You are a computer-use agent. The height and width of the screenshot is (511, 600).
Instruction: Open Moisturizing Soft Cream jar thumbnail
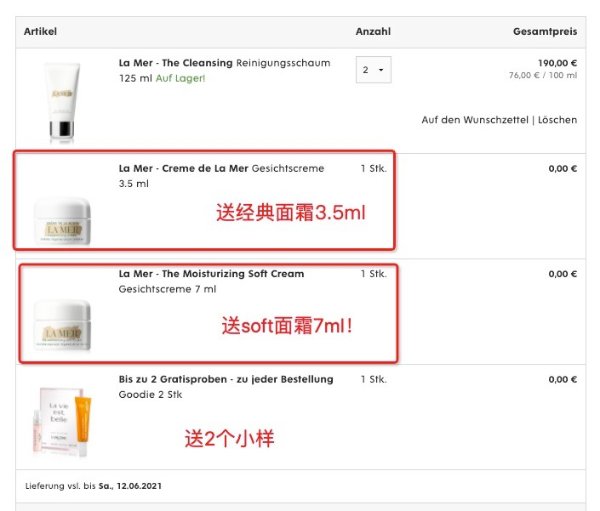62,325
